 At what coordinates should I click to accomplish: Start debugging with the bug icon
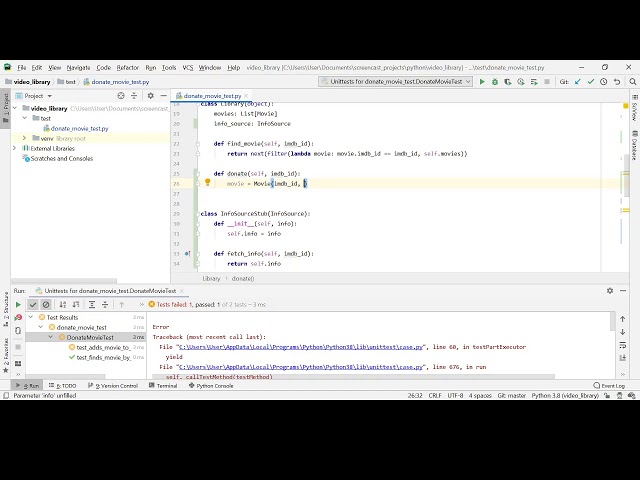pos(495,82)
